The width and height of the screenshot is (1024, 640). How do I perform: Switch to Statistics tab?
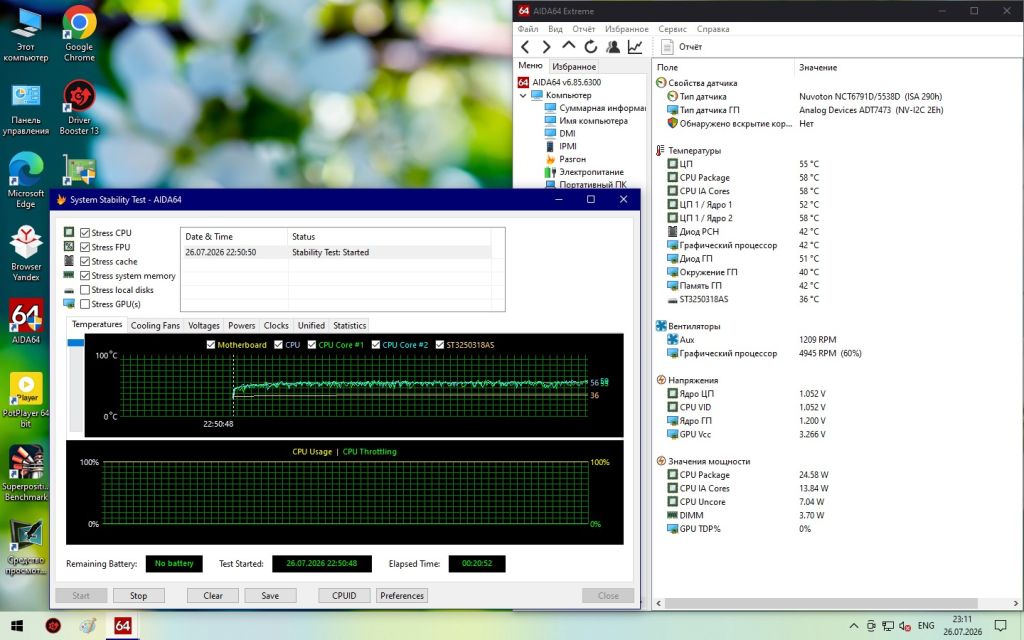pyautogui.click(x=349, y=325)
